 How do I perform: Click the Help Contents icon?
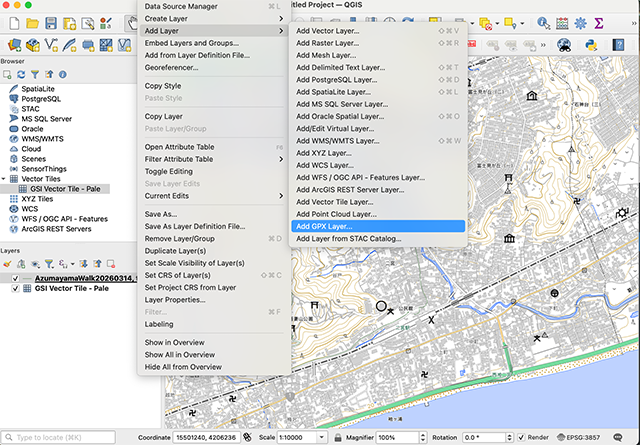click(618, 45)
